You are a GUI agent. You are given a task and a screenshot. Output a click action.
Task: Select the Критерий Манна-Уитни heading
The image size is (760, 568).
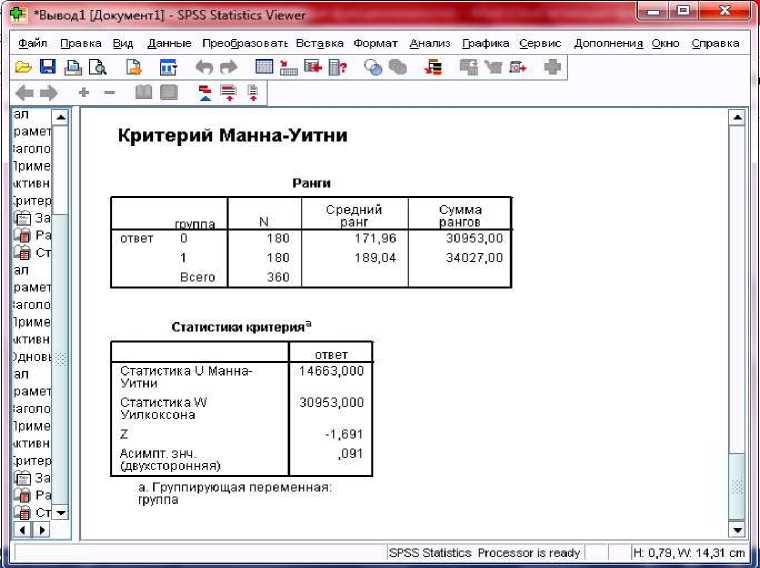[232, 135]
